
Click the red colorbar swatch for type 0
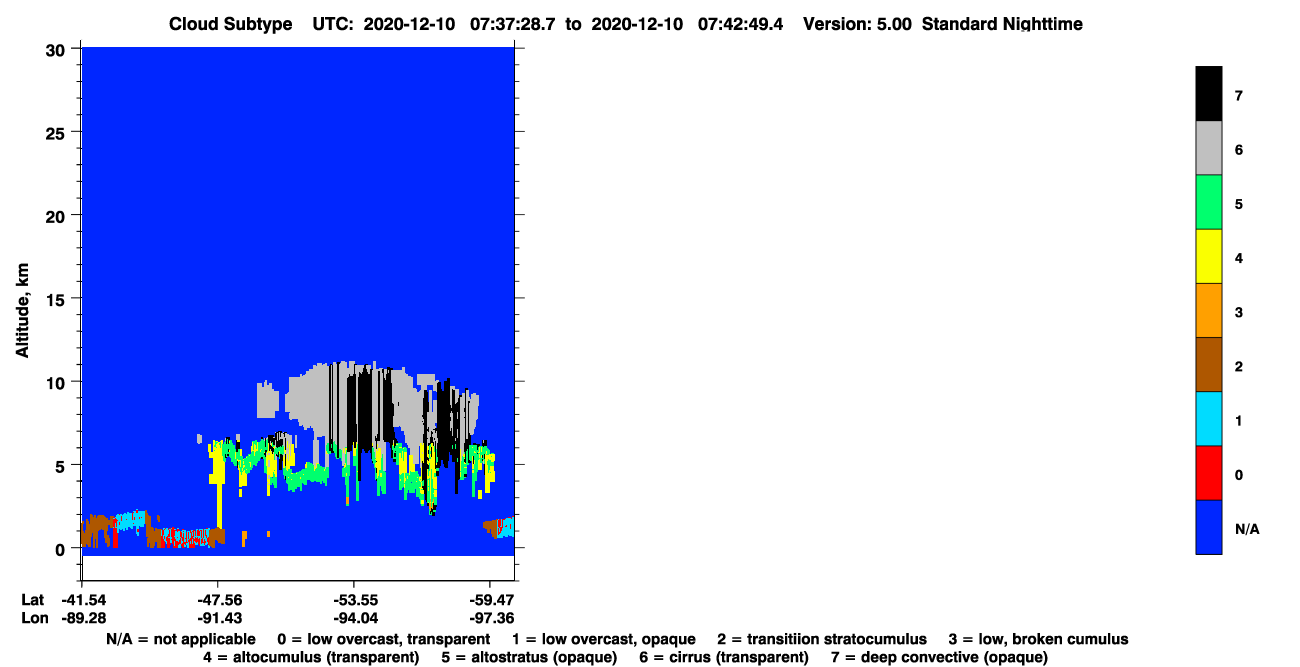pyautogui.click(x=1209, y=473)
